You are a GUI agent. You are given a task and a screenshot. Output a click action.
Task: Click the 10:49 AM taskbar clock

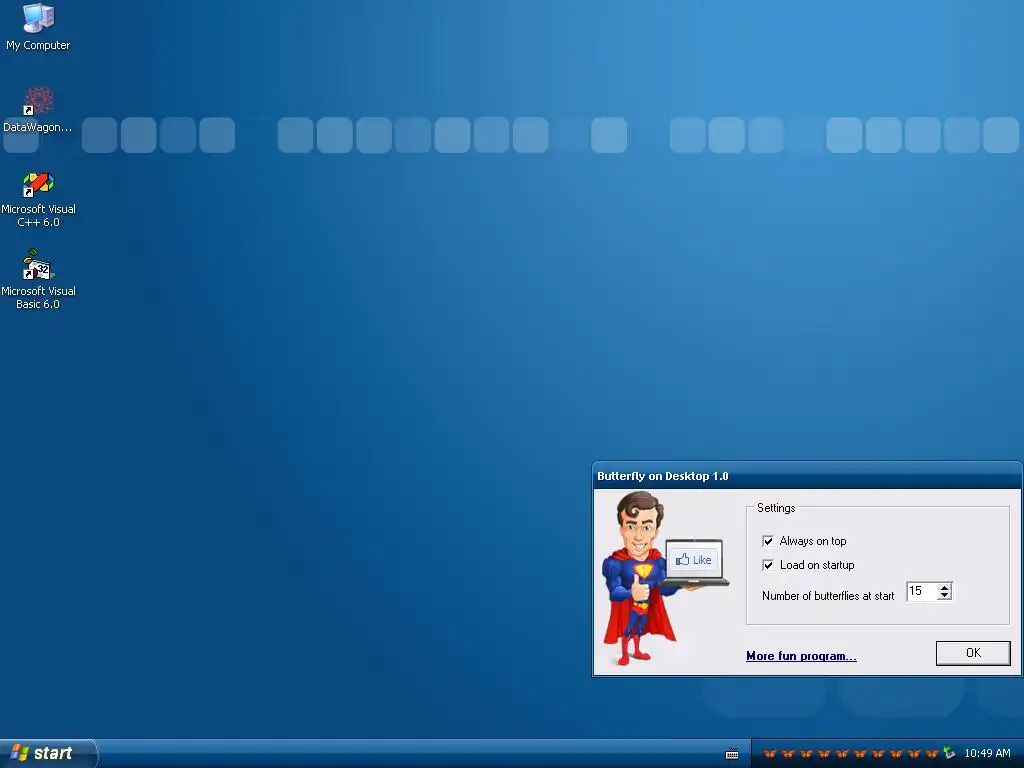pyautogui.click(x=987, y=753)
